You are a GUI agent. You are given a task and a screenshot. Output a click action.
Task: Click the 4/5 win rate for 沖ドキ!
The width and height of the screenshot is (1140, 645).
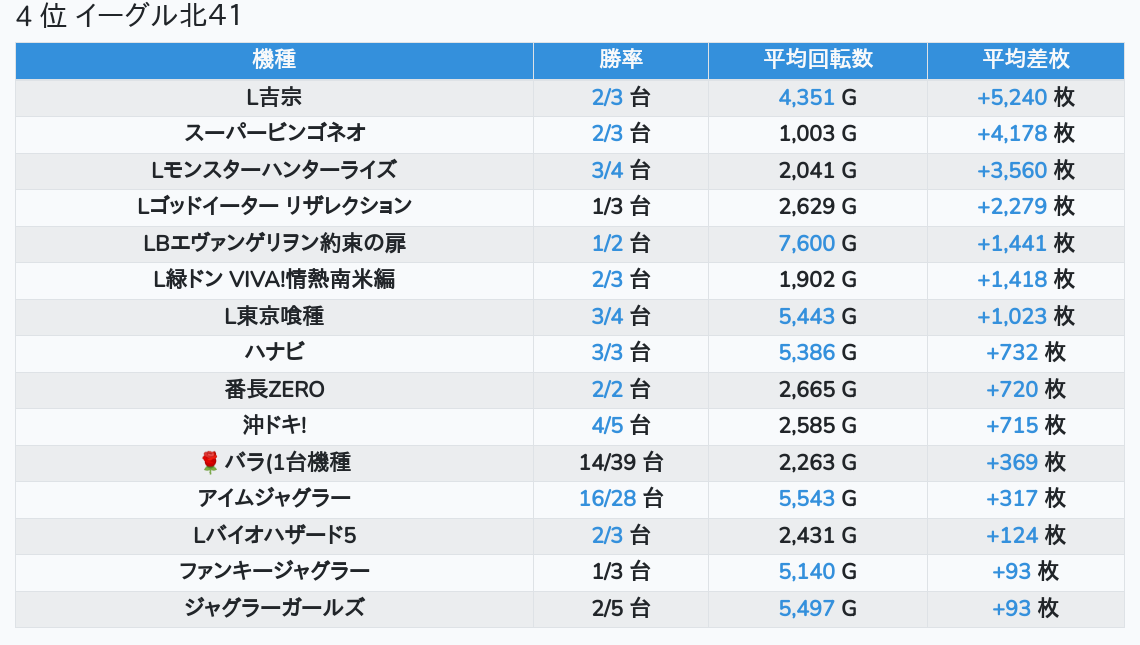pos(608,425)
